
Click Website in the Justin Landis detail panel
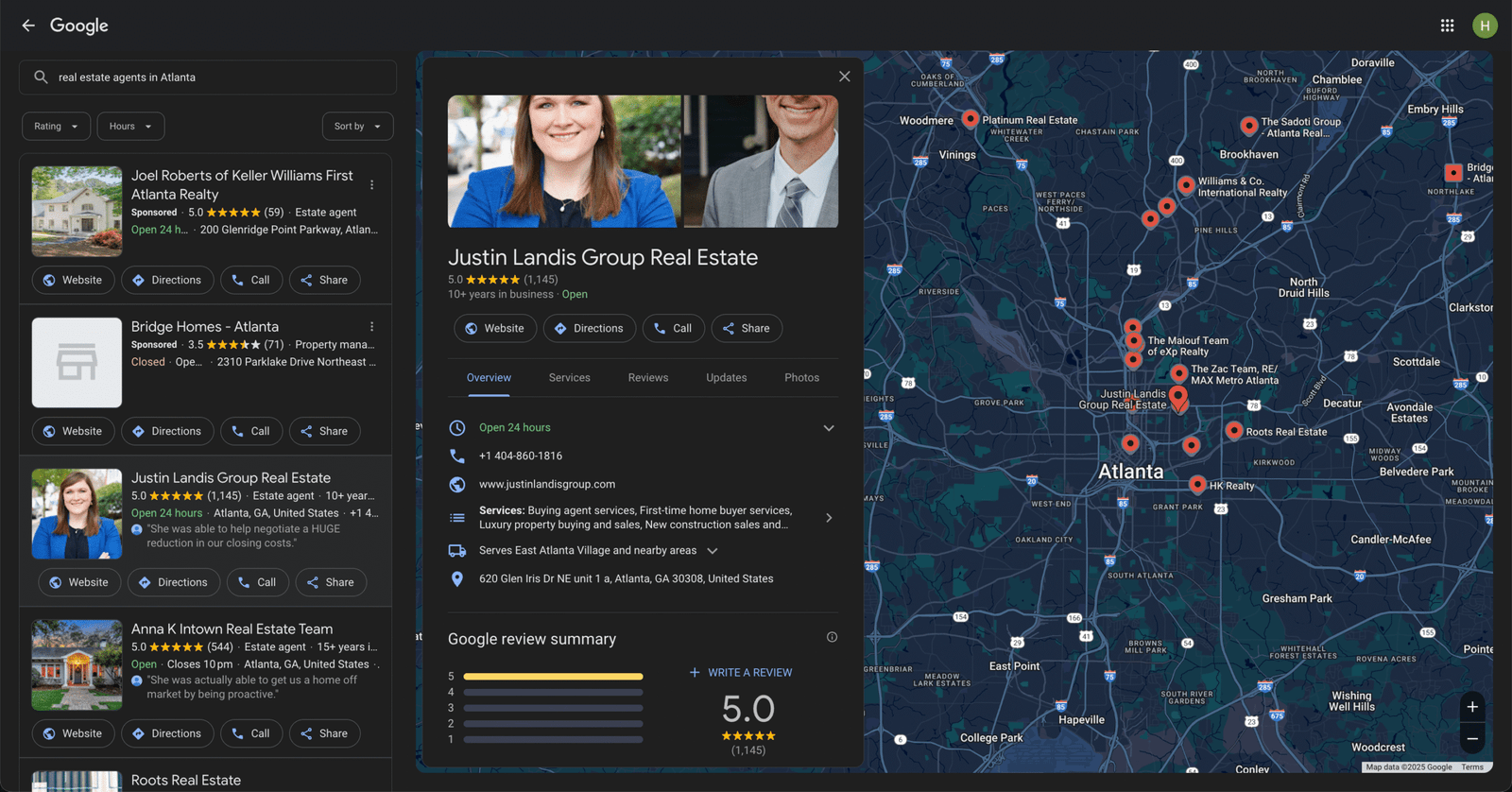click(495, 329)
